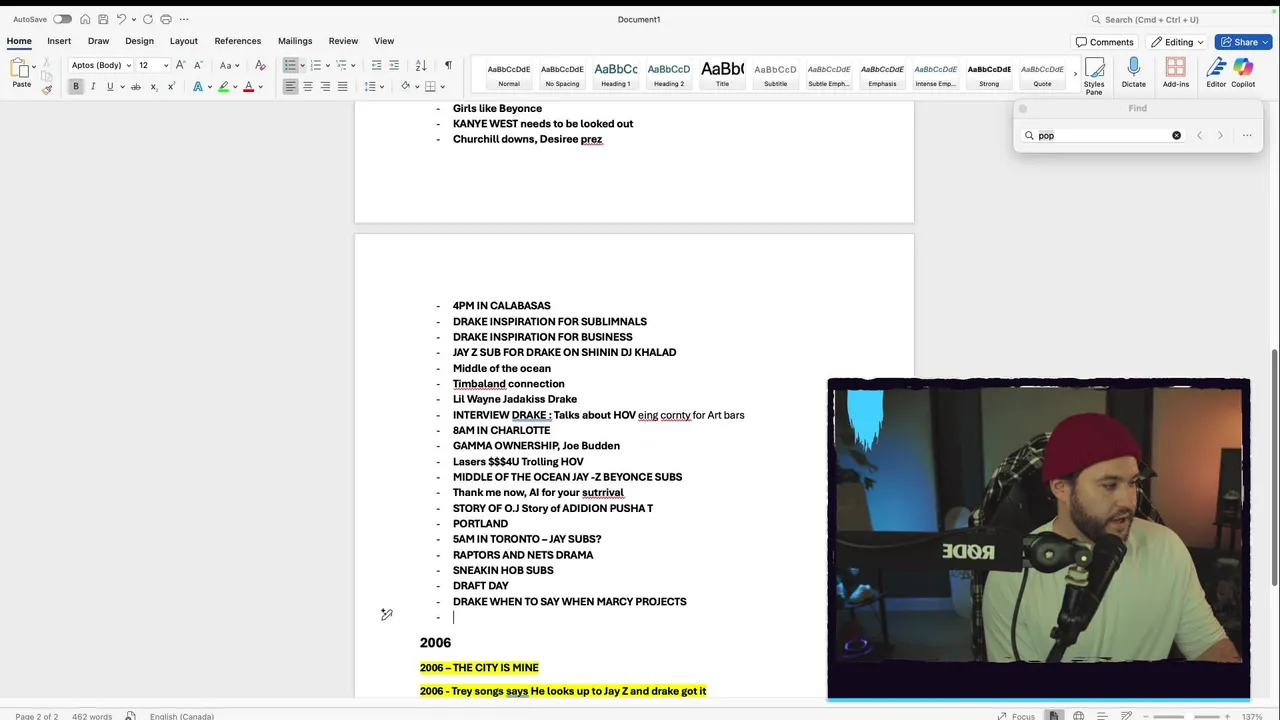Toggle Underline formatting
Viewport: 1280px width, 720px height.
pyautogui.click(x=110, y=87)
